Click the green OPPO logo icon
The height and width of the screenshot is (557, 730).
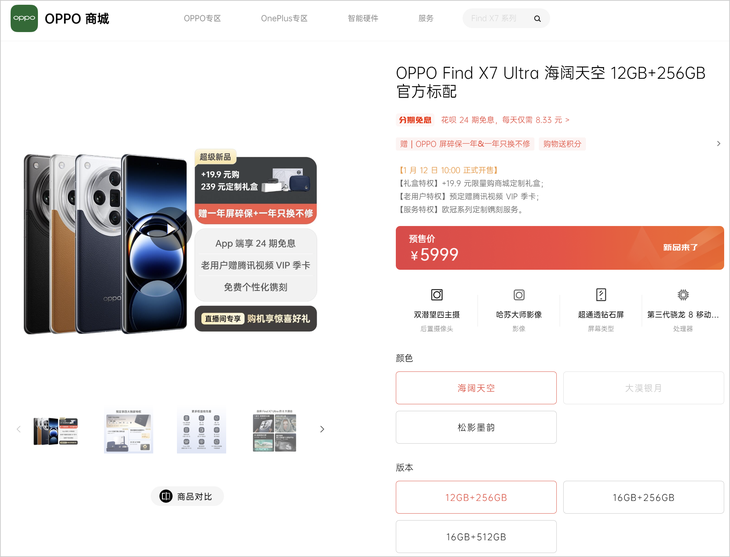click(24, 19)
